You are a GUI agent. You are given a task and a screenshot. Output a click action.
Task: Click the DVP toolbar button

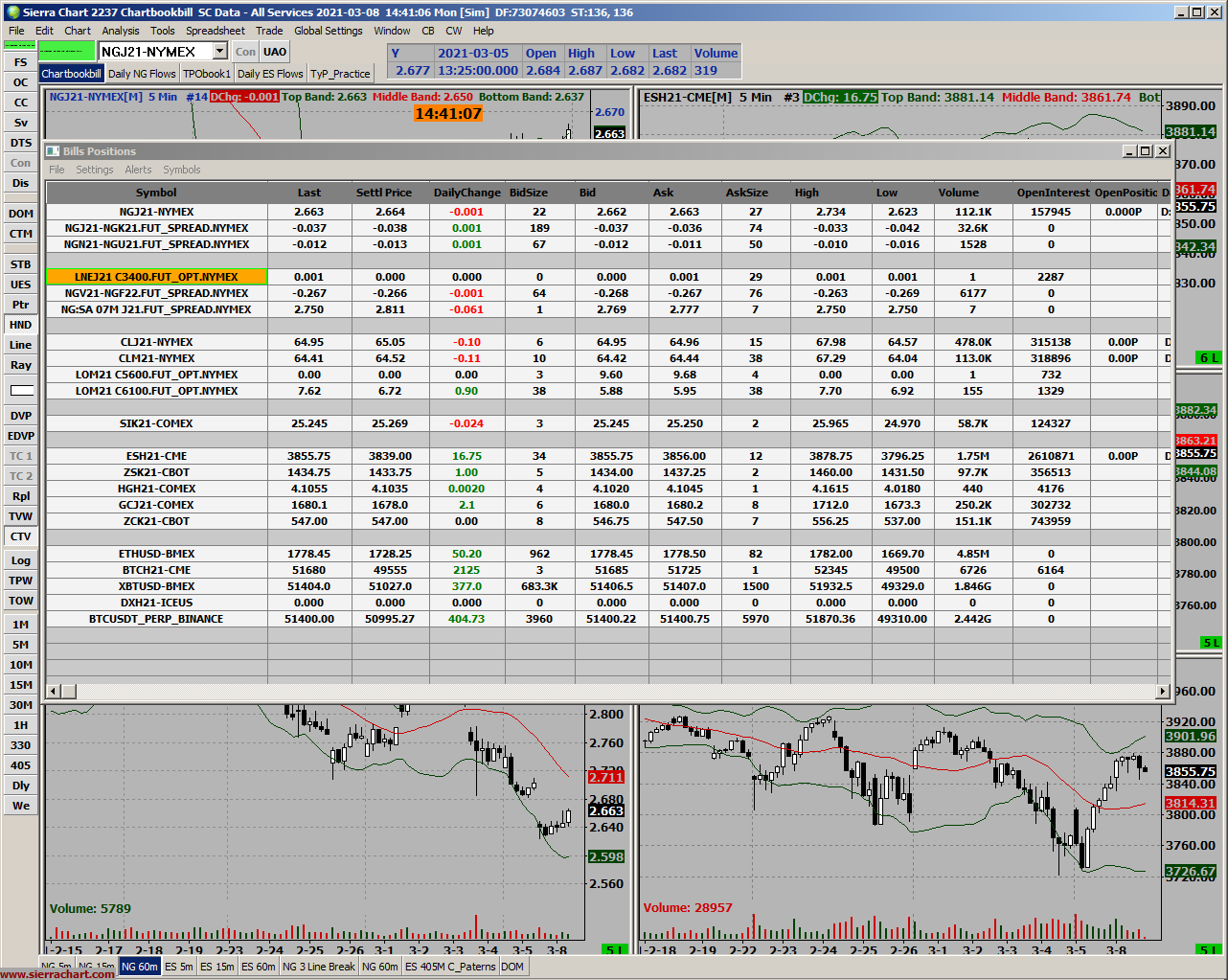pos(21,416)
